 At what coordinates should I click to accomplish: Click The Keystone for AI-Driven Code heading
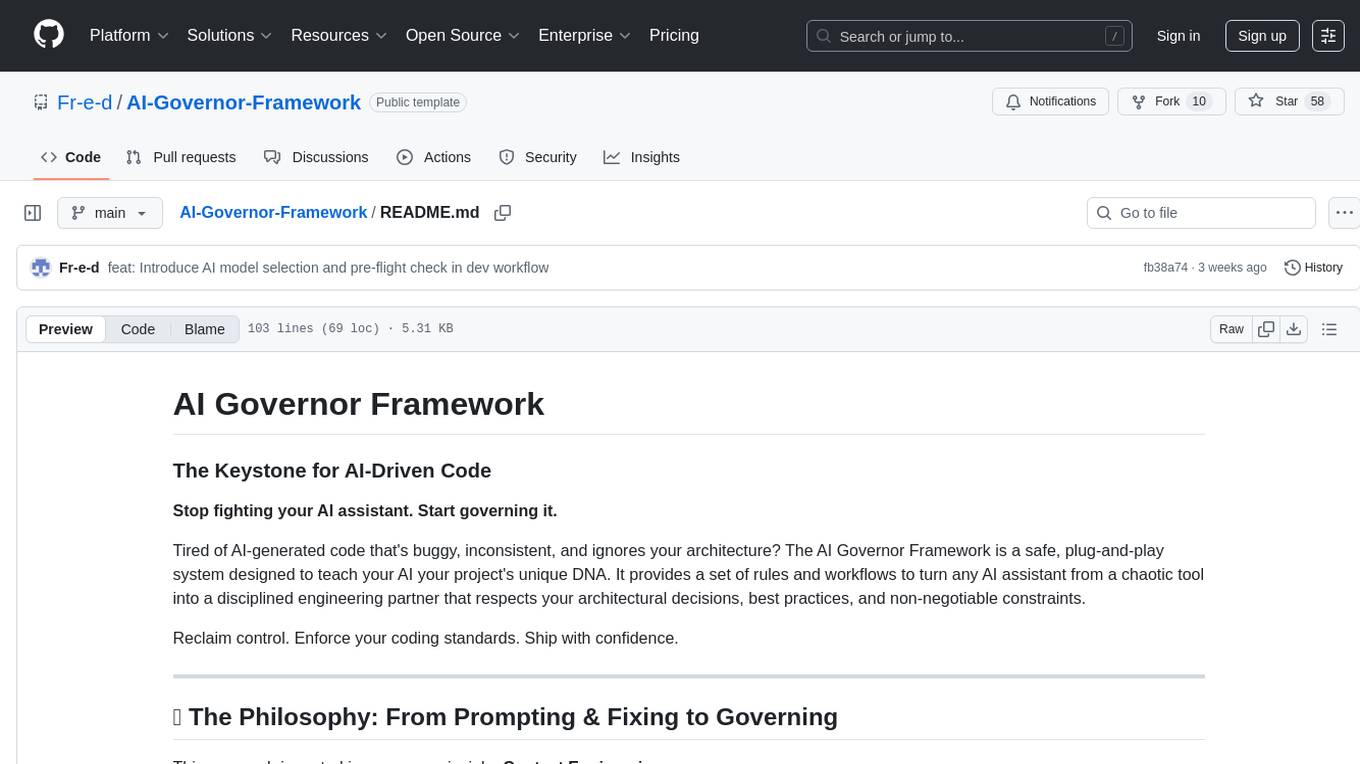(332, 471)
